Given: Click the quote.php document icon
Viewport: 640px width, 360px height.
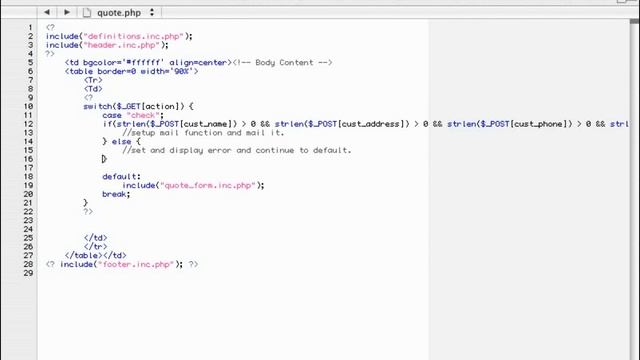Looking at the screenshot, I should point(87,13).
